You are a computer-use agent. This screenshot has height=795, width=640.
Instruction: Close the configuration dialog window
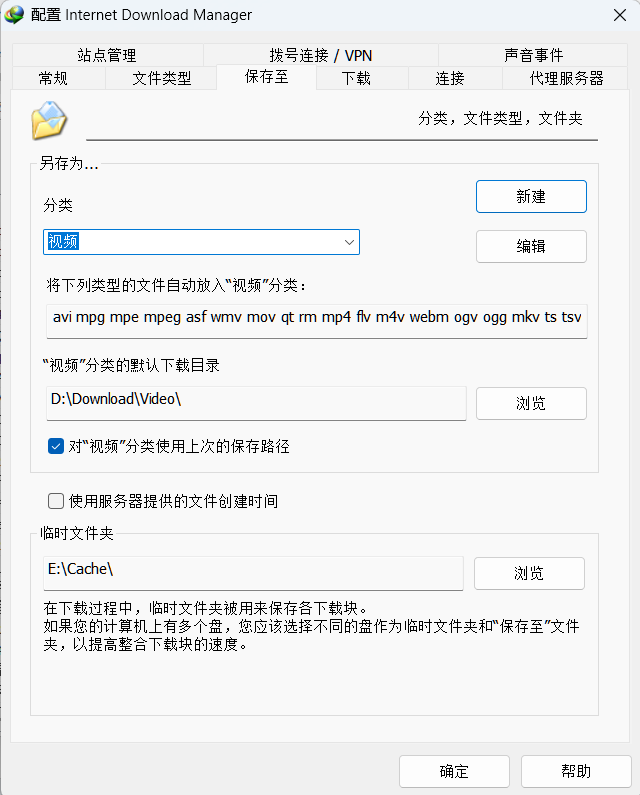[x=620, y=15]
